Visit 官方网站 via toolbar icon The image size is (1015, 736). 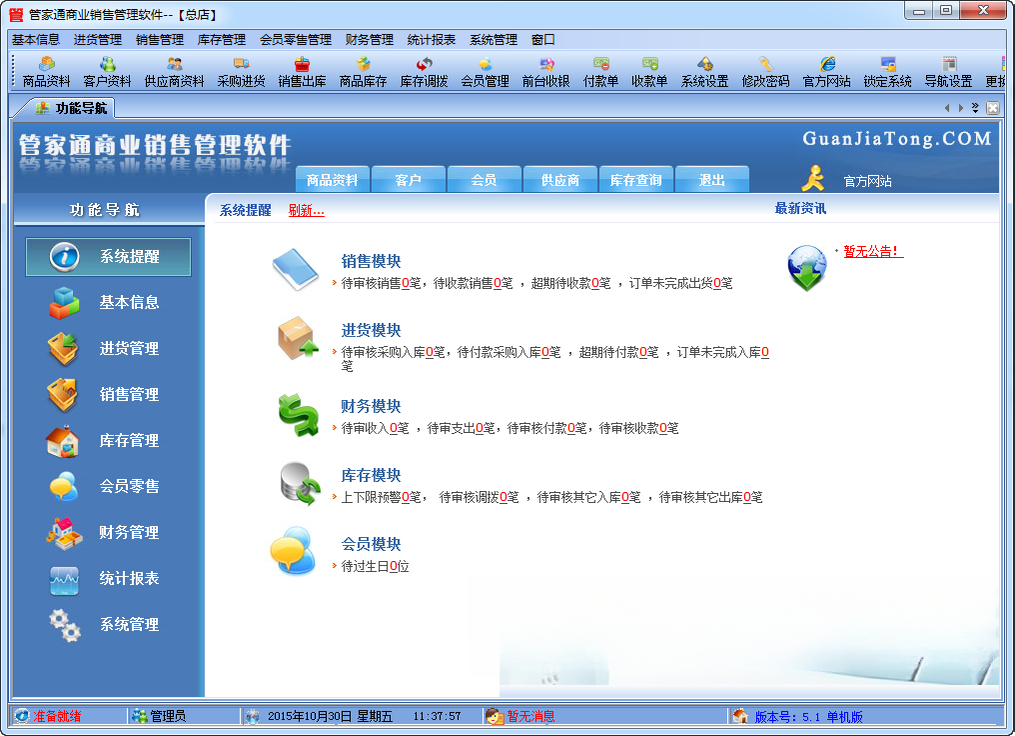point(827,72)
